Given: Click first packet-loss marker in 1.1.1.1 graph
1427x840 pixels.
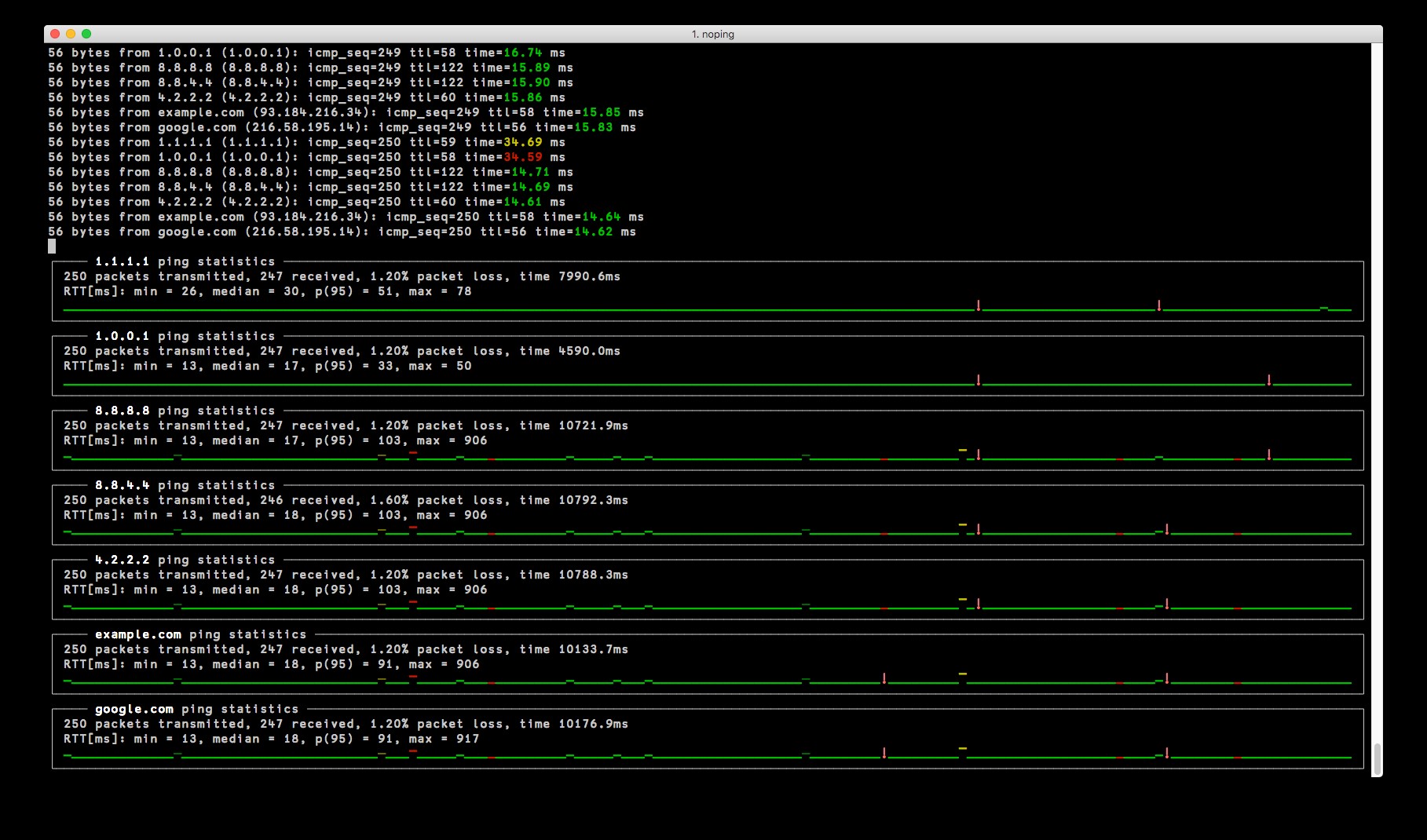Looking at the screenshot, I should [979, 305].
